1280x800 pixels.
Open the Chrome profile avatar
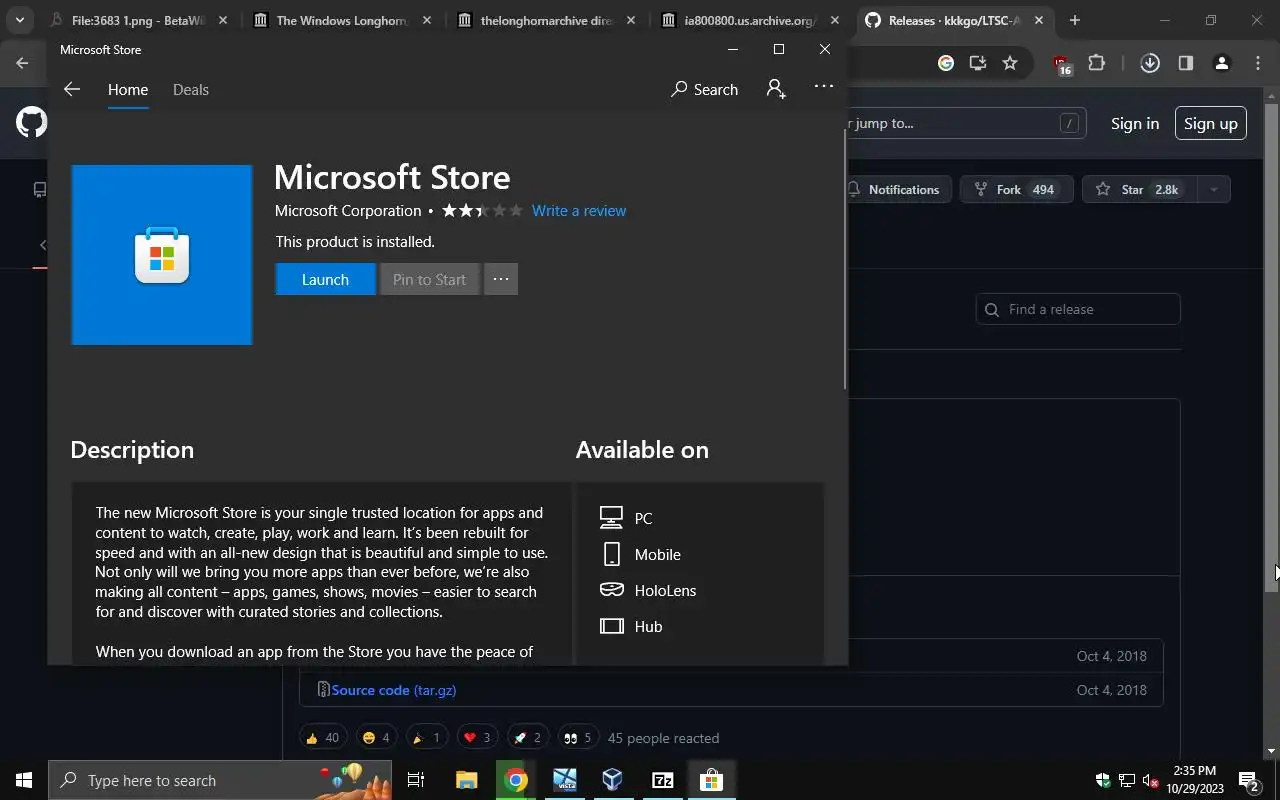1221,63
